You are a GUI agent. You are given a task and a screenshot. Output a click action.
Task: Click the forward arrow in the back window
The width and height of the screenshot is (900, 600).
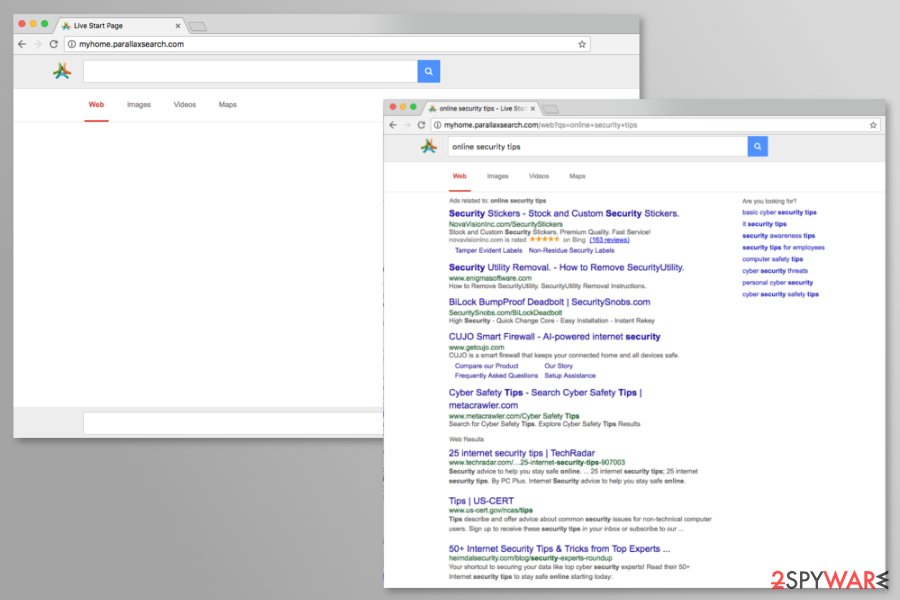37,44
